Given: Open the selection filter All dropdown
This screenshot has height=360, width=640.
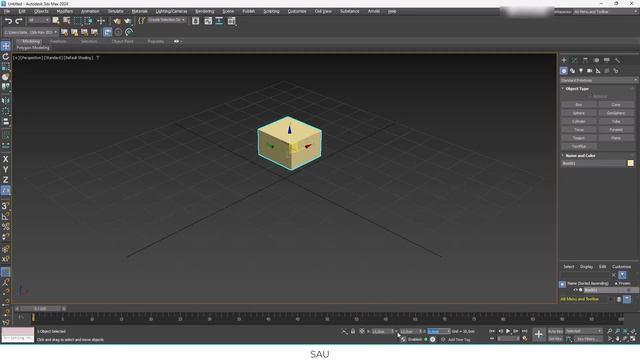Looking at the screenshot, I should 39,20.
